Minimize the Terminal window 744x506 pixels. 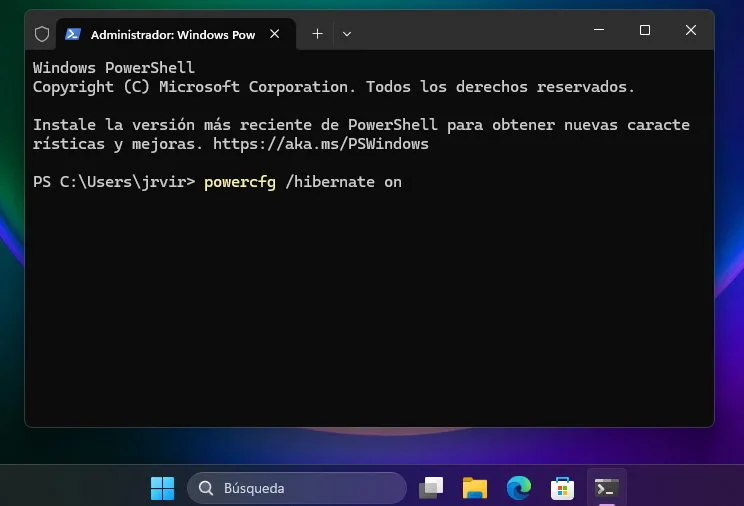coord(599,30)
